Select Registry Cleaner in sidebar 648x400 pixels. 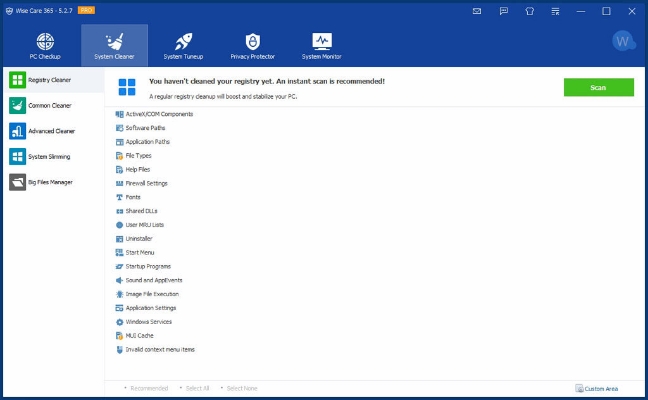[x=54, y=80]
